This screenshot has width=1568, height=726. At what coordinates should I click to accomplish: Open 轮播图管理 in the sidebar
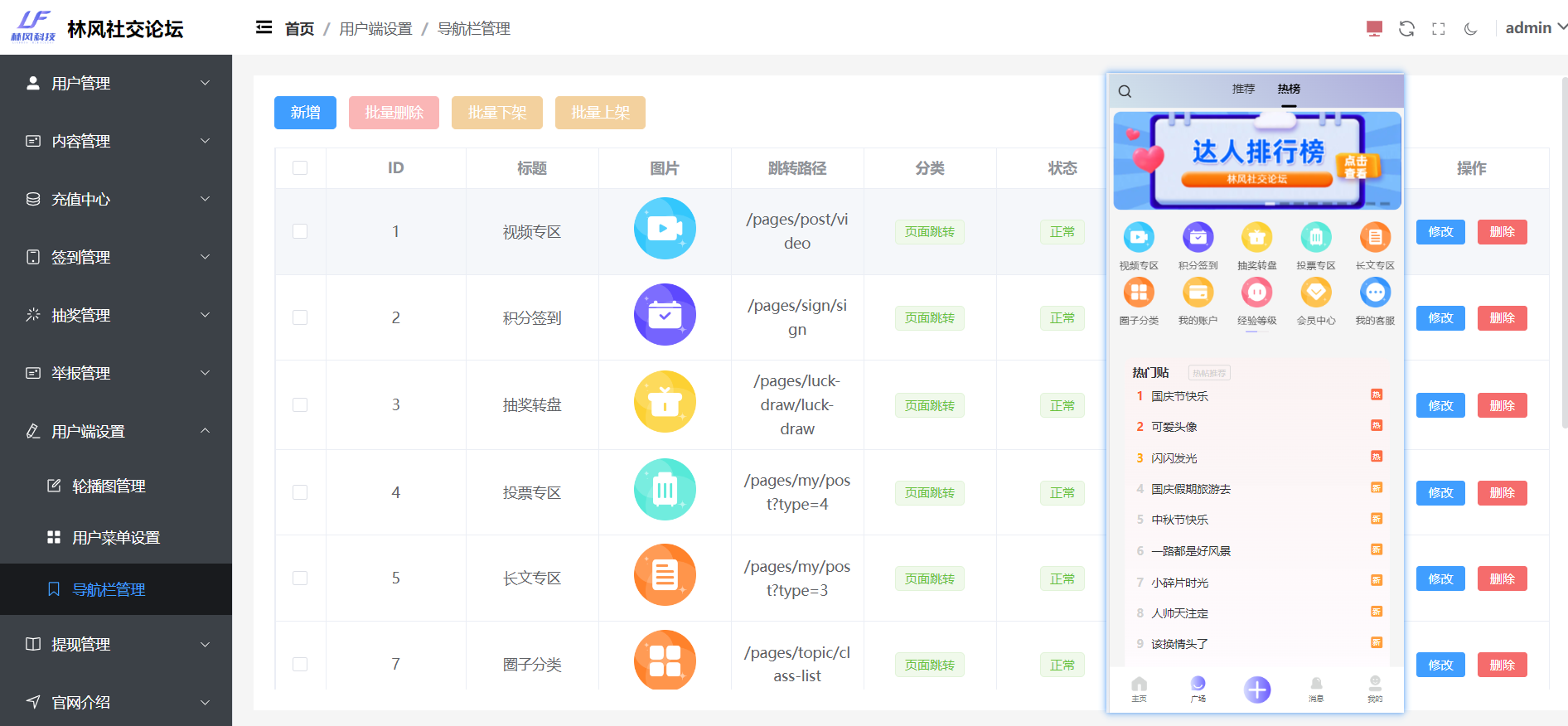click(109, 486)
